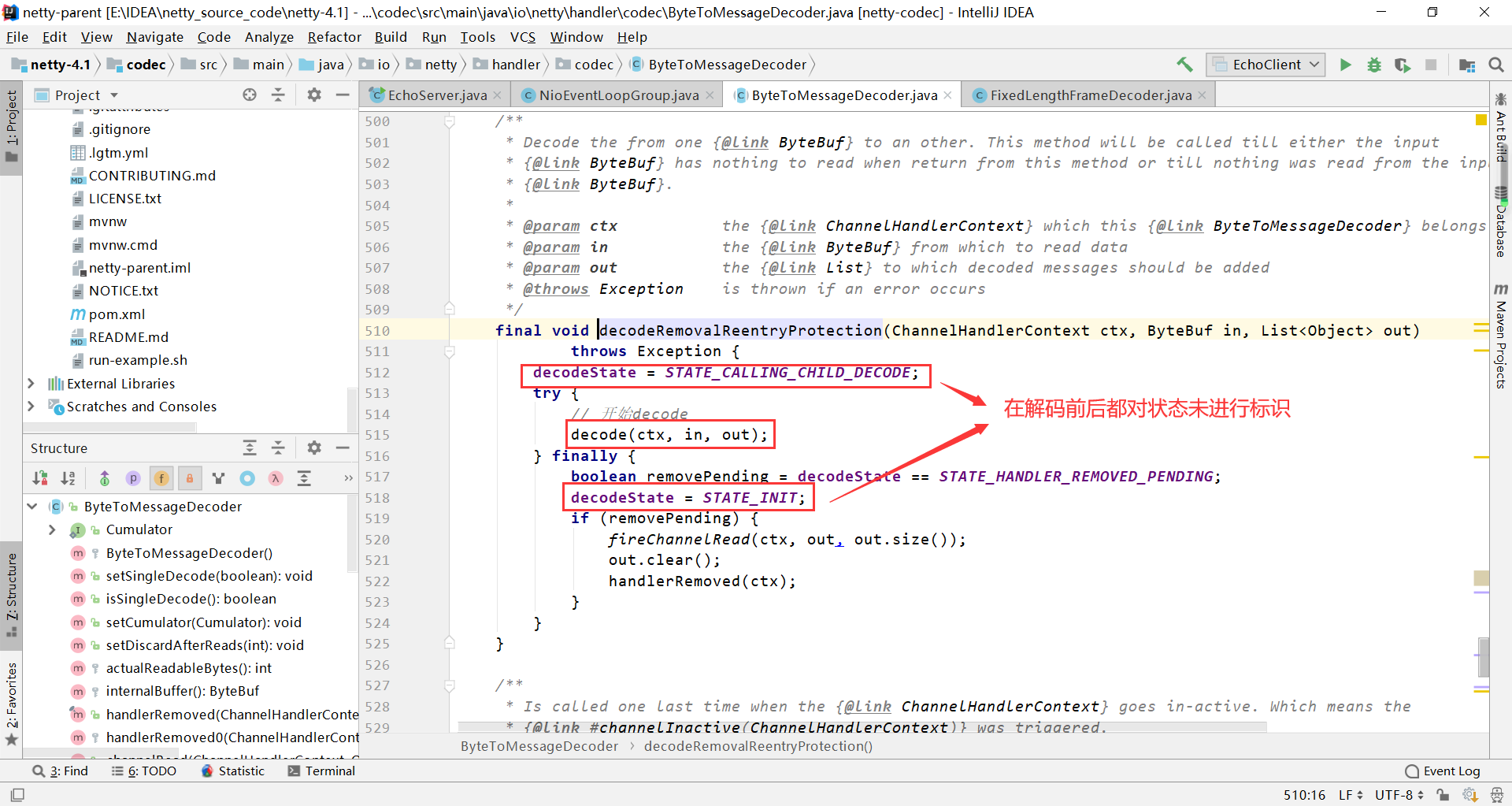Switch to FixedLengthFrameDecoder.java tab
This screenshot has height=806, width=1512.
[1090, 95]
